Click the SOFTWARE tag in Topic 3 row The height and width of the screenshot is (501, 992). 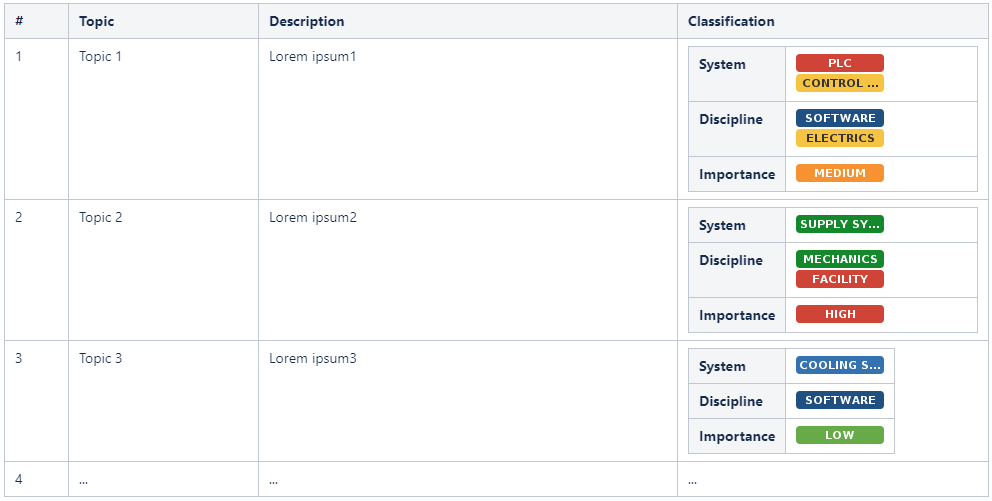pos(839,400)
